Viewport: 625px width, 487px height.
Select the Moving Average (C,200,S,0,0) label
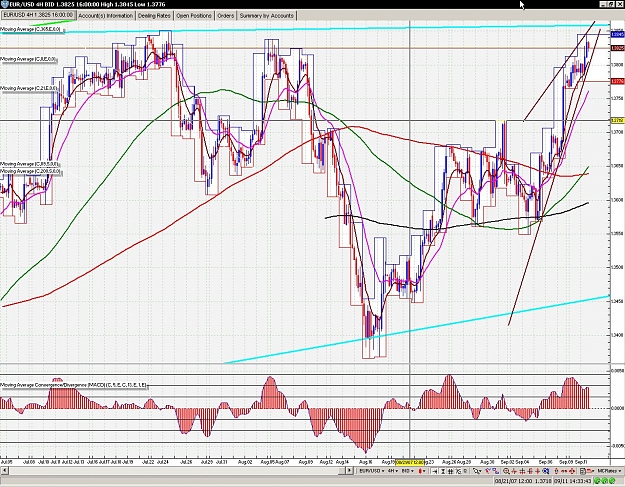point(31,171)
